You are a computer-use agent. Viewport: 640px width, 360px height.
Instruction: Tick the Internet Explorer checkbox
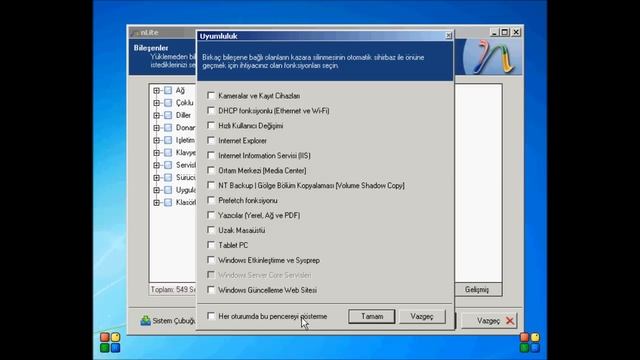coord(211,140)
